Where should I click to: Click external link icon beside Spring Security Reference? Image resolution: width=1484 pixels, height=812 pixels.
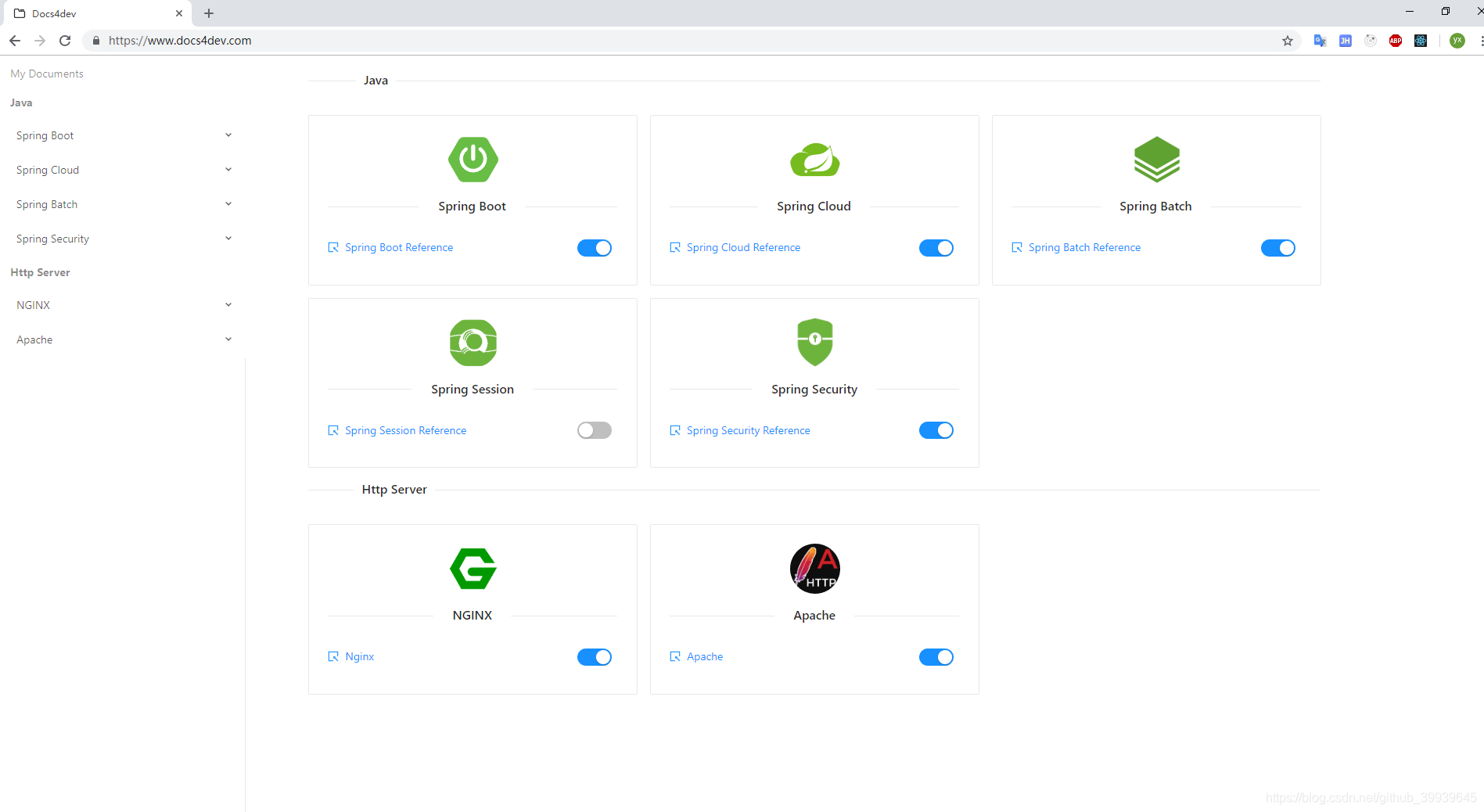point(675,430)
